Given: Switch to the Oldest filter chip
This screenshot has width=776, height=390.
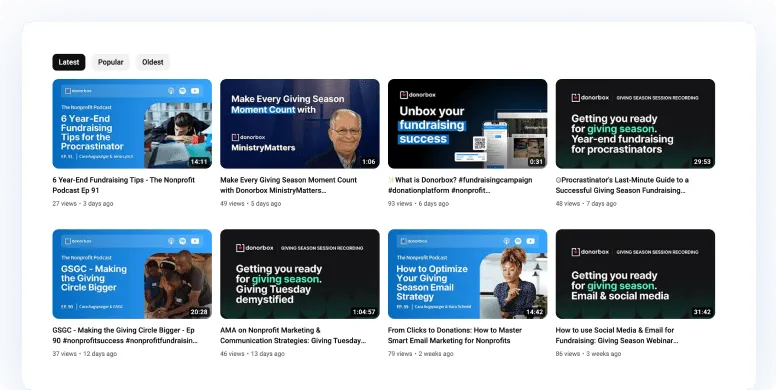Looking at the screenshot, I should 152,62.
